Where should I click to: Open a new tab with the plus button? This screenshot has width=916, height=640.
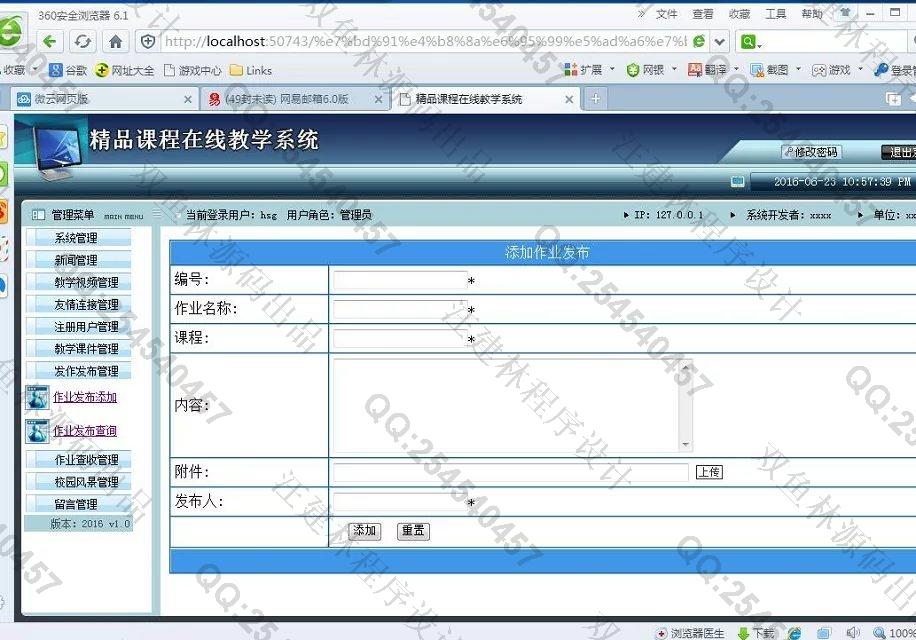(595, 99)
